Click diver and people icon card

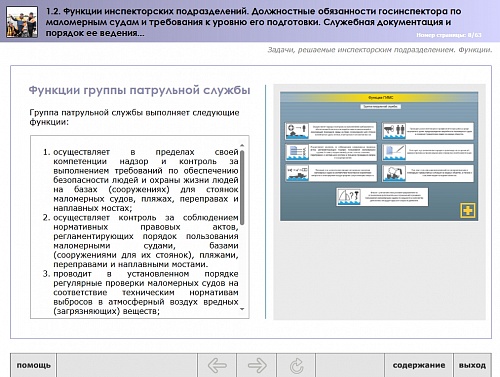(428, 131)
